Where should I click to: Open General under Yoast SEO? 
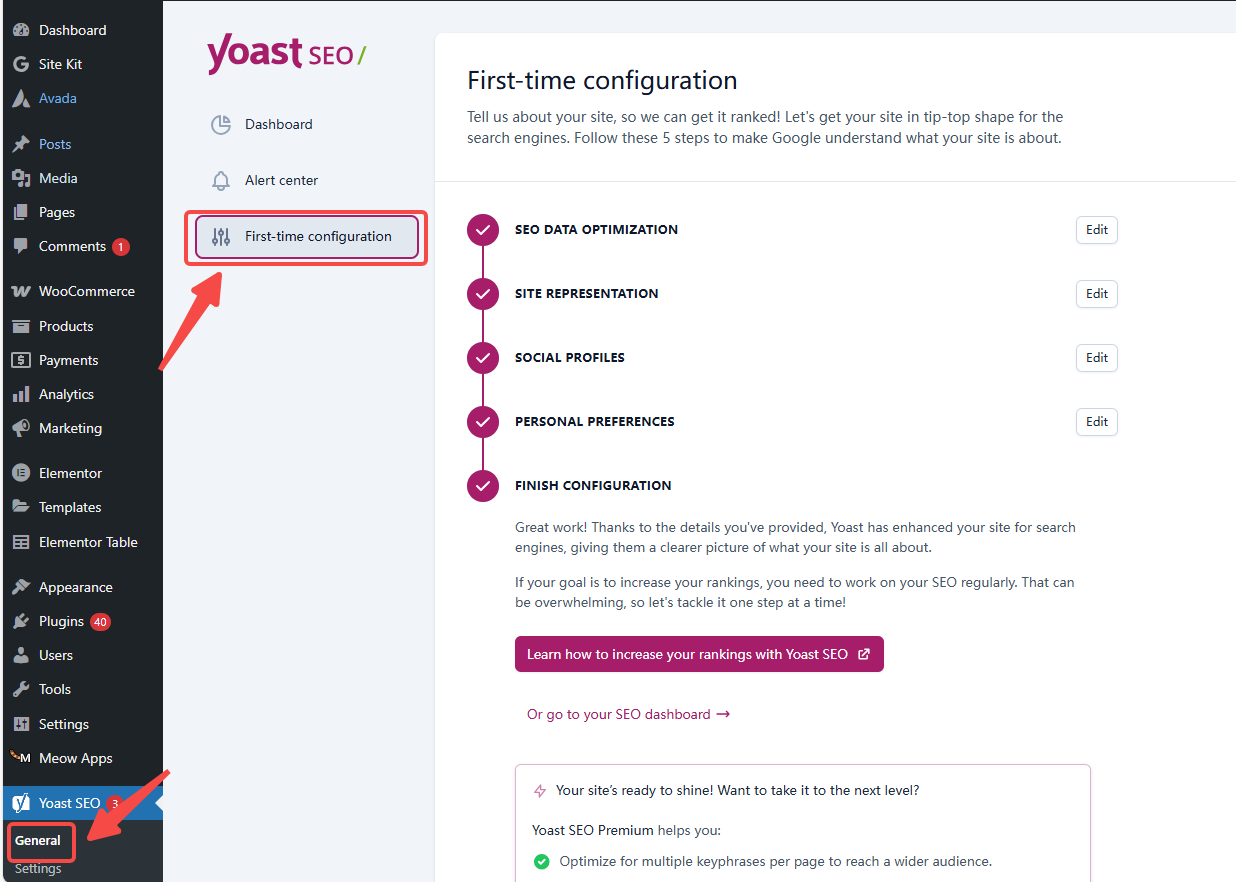[37, 842]
